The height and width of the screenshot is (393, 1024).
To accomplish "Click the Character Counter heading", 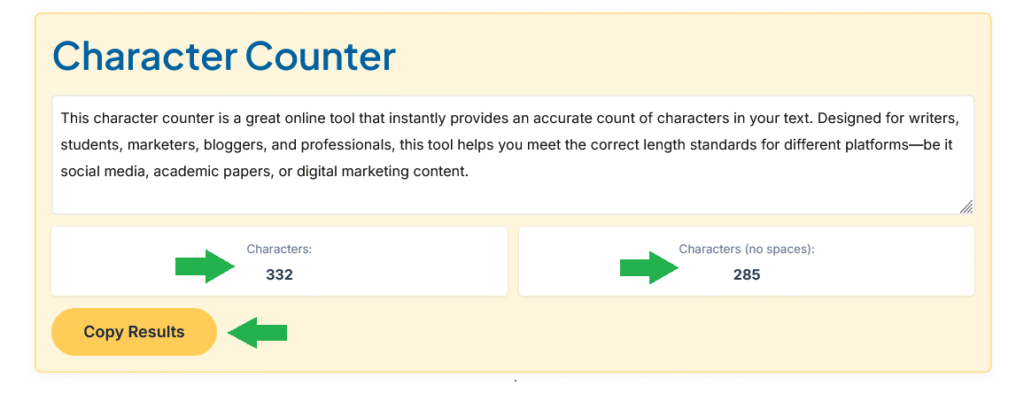I will (x=224, y=56).
